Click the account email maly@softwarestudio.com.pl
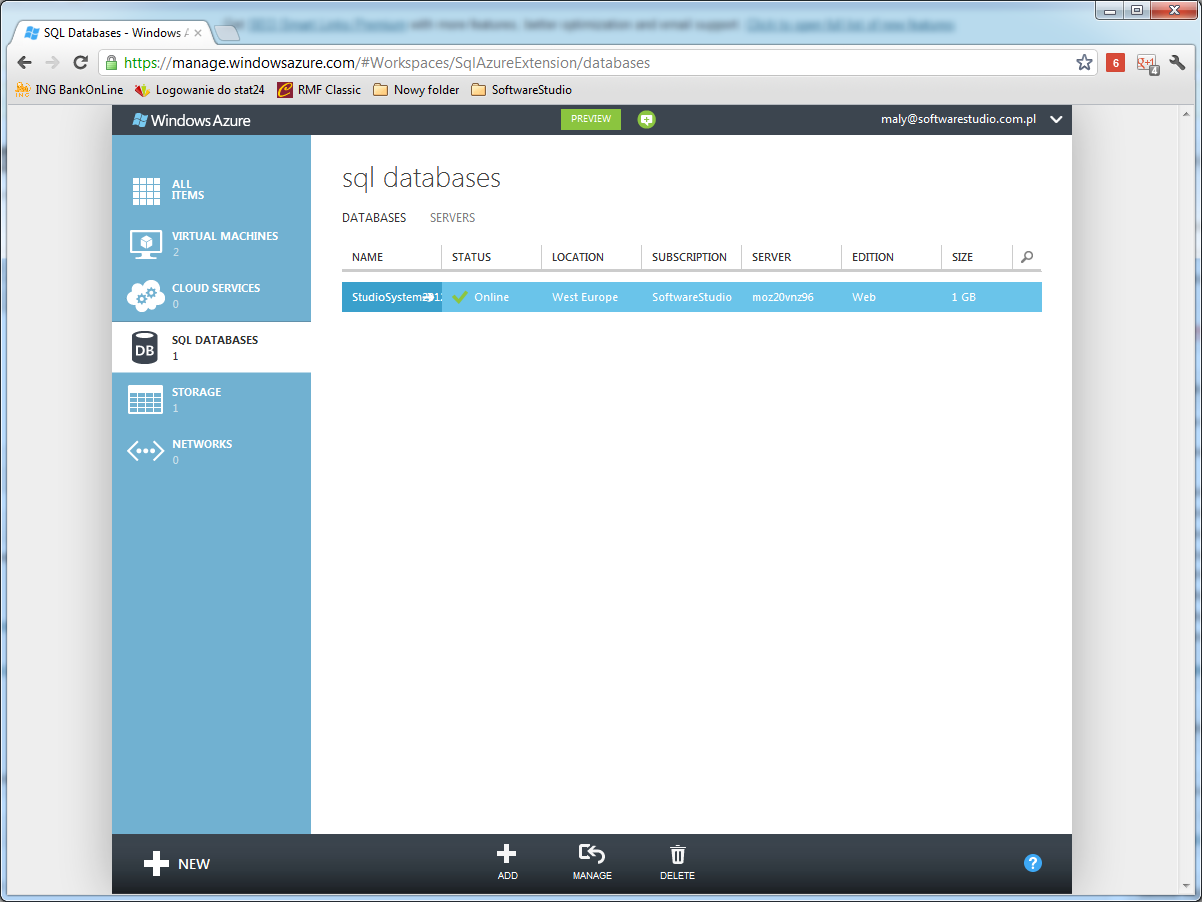This screenshot has width=1202, height=902. tap(958, 119)
